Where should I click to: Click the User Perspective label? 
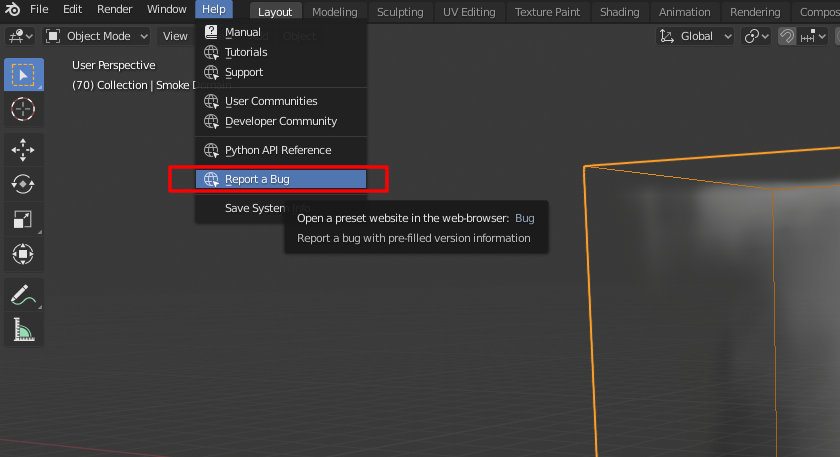114,65
